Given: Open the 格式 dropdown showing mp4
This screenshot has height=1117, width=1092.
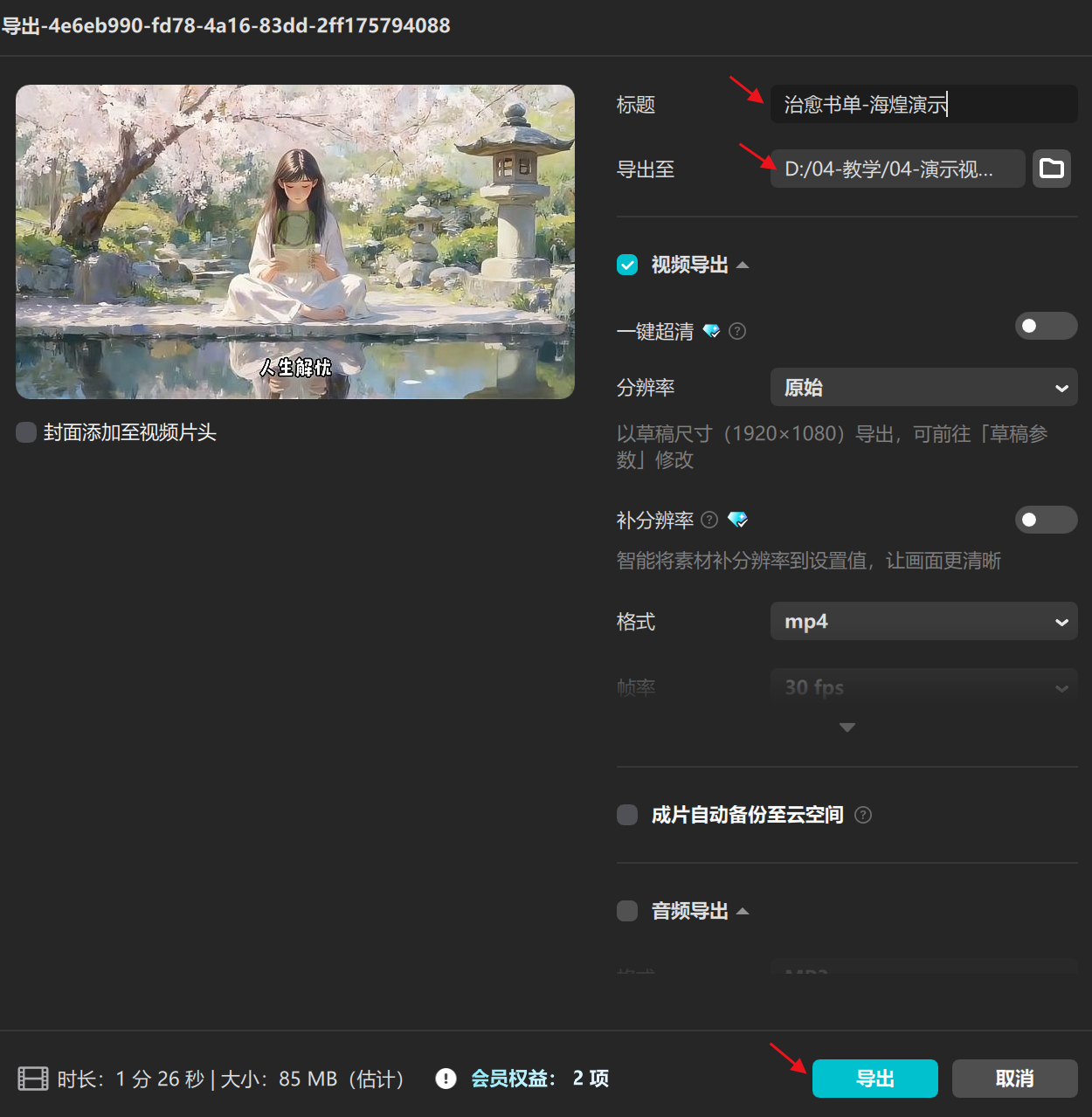Looking at the screenshot, I should click(x=923, y=621).
